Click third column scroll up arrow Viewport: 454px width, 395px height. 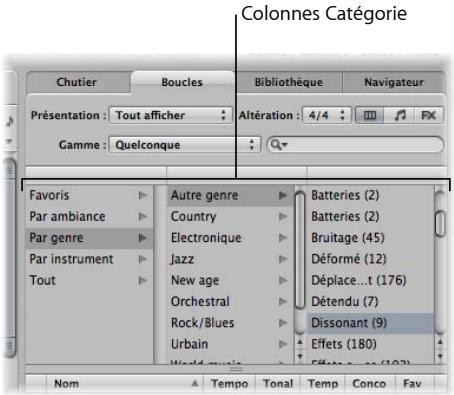click(440, 342)
